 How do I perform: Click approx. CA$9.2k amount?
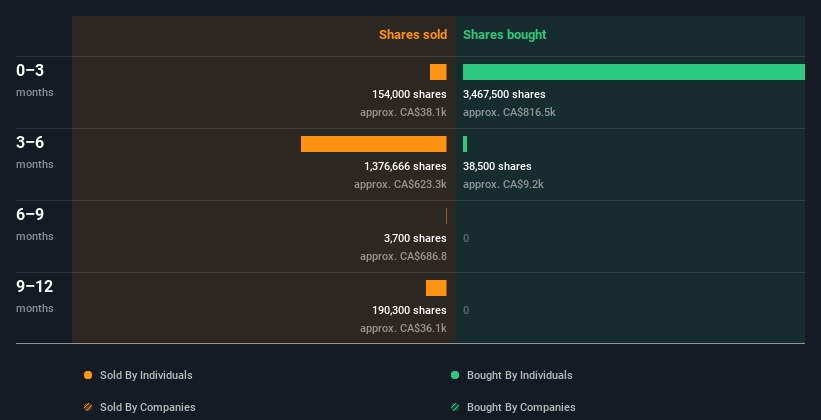tap(503, 184)
